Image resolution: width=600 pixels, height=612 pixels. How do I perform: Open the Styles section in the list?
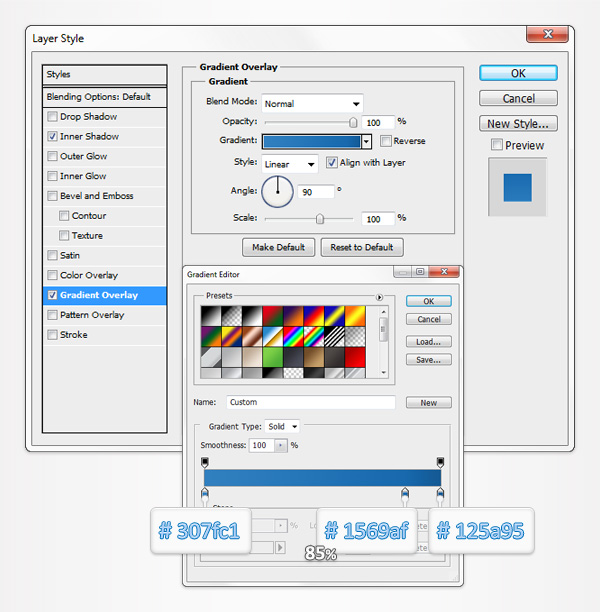tap(105, 75)
